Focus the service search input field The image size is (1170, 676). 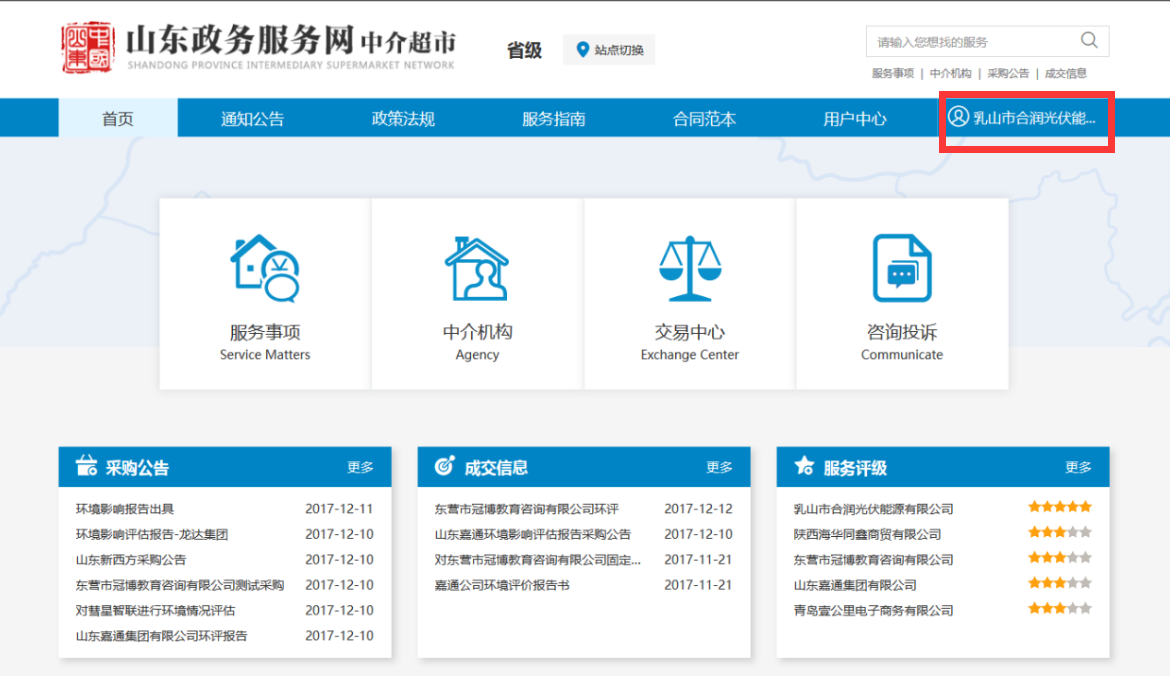pos(970,42)
